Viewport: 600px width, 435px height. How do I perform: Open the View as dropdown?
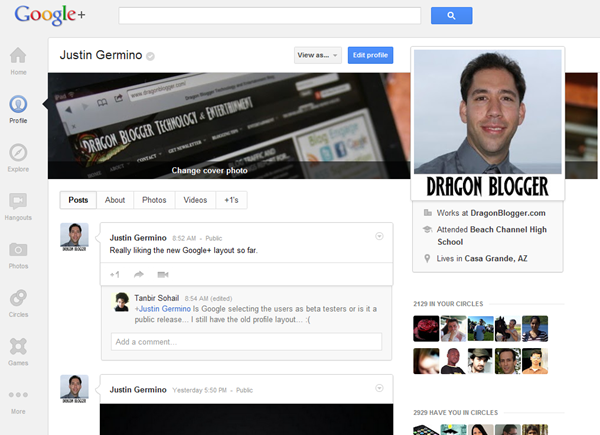(x=318, y=55)
